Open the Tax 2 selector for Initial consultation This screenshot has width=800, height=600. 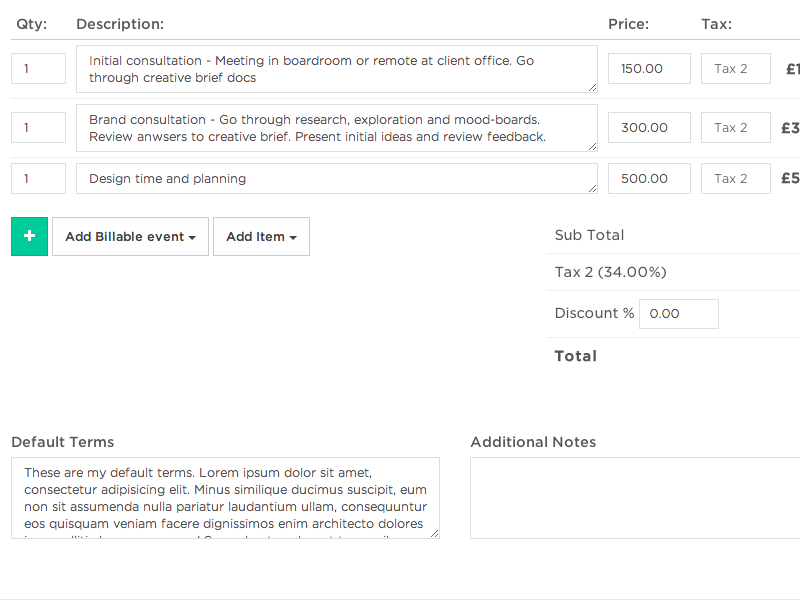(735, 68)
